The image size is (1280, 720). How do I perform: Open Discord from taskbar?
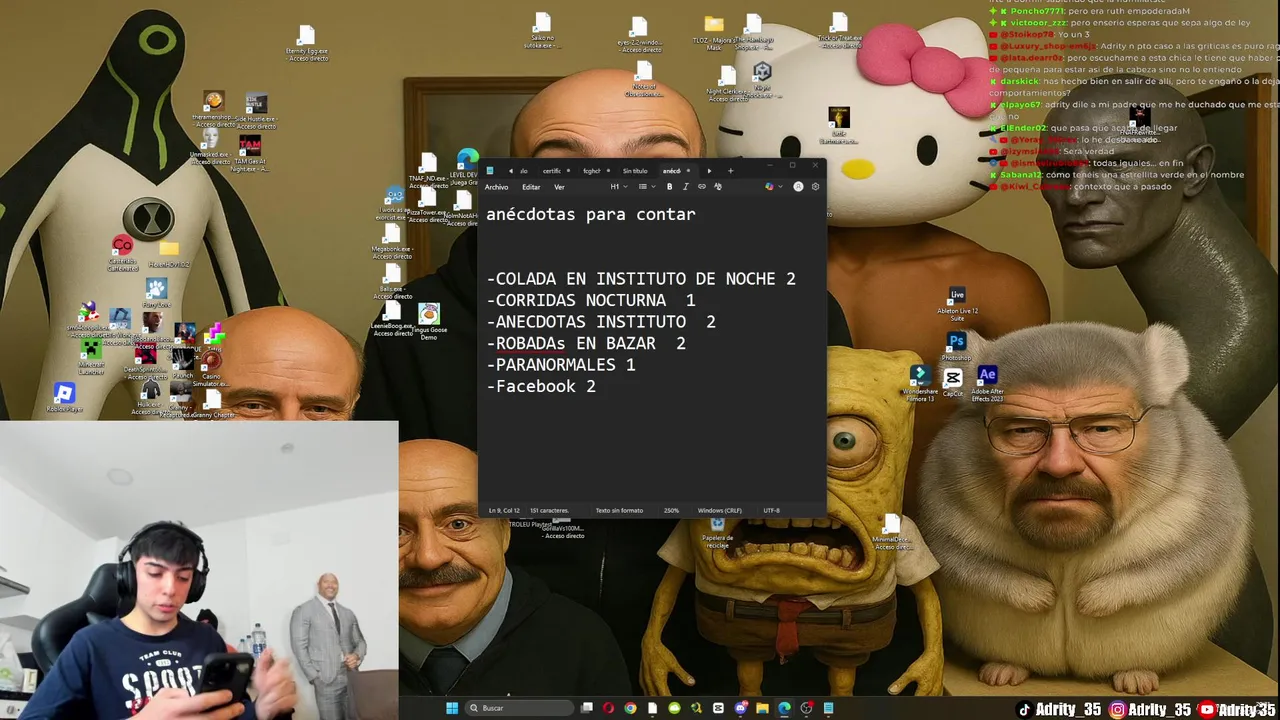tap(740, 708)
